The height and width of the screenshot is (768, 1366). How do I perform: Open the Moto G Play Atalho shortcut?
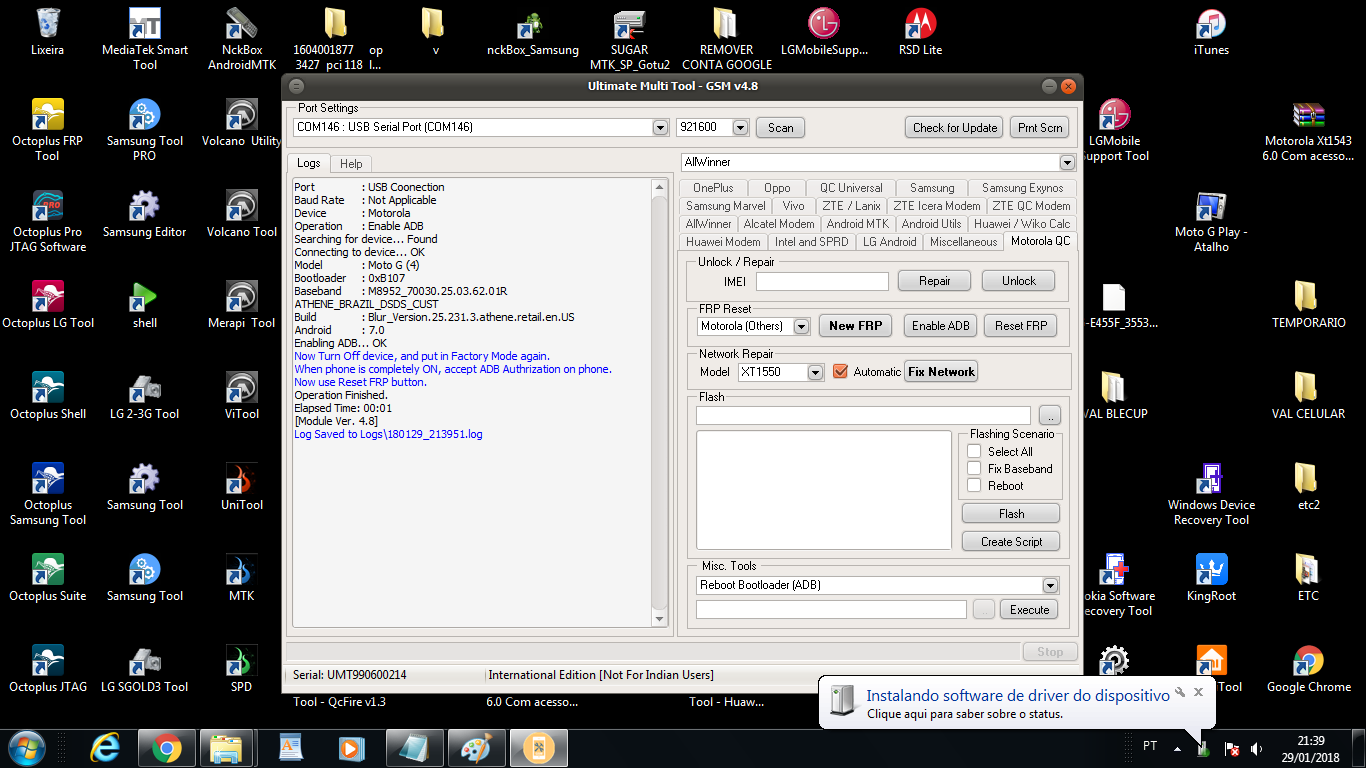[x=1211, y=221]
